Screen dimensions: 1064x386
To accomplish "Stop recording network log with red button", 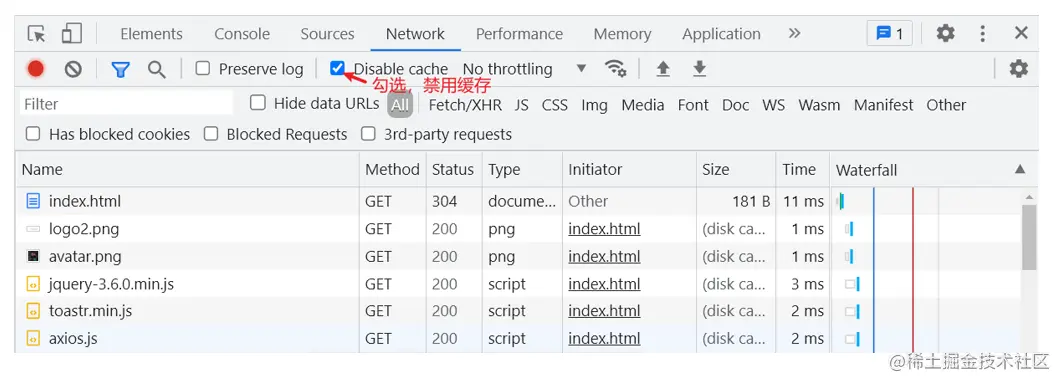I will pos(36,69).
